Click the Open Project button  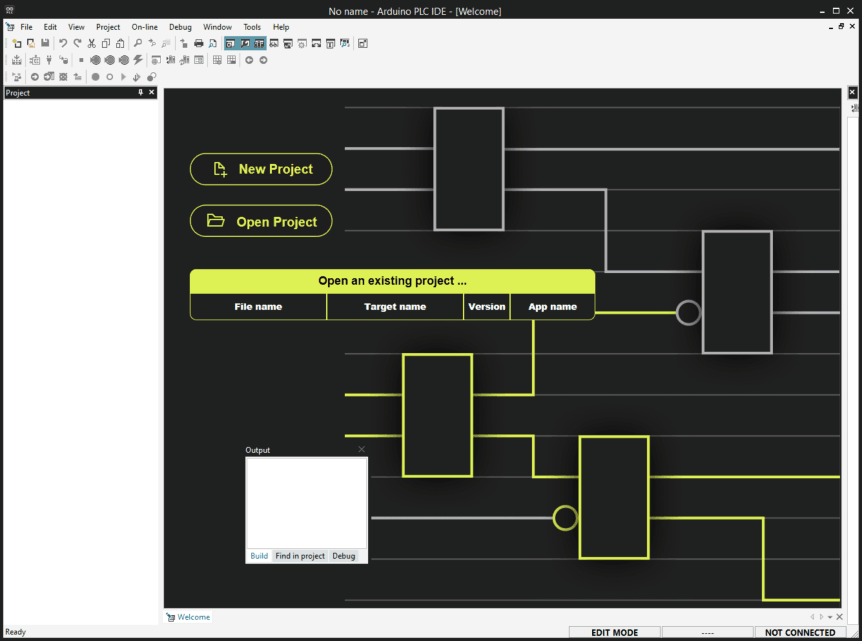(x=260, y=221)
